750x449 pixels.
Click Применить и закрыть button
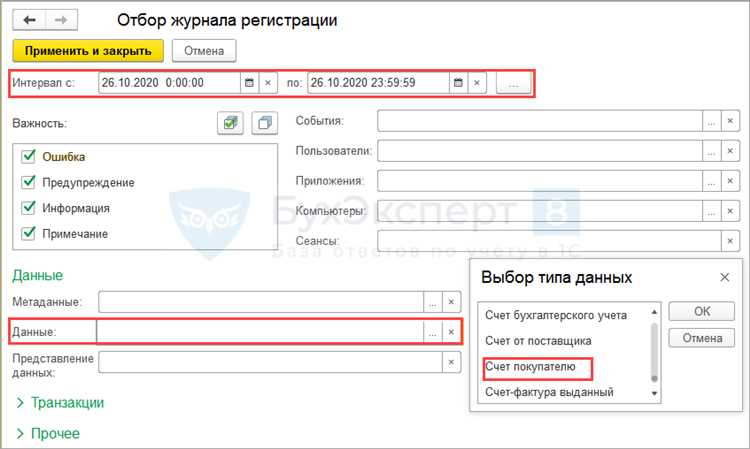pyautogui.click(x=88, y=51)
